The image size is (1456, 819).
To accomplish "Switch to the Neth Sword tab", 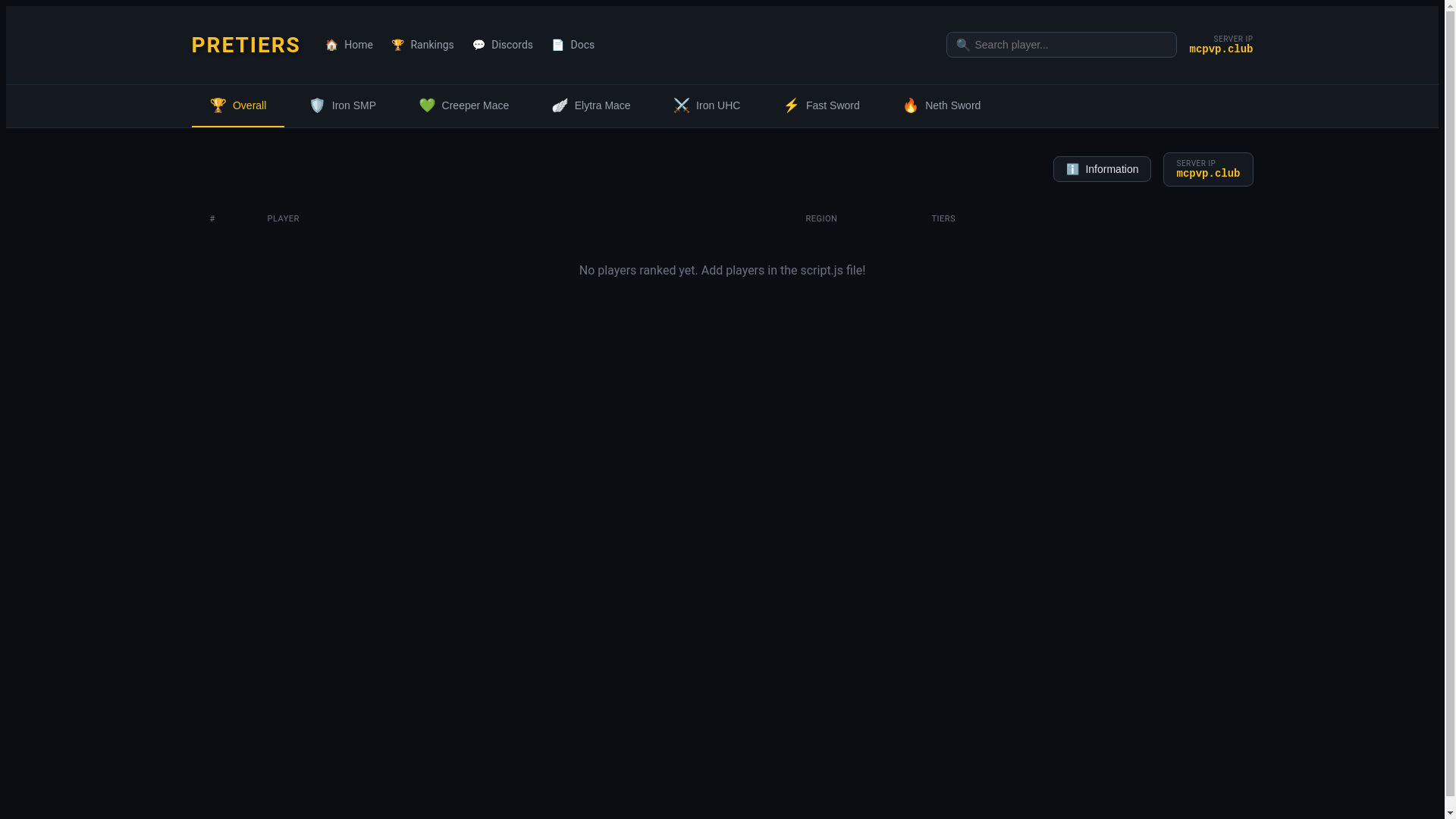I will pyautogui.click(x=942, y=105).
